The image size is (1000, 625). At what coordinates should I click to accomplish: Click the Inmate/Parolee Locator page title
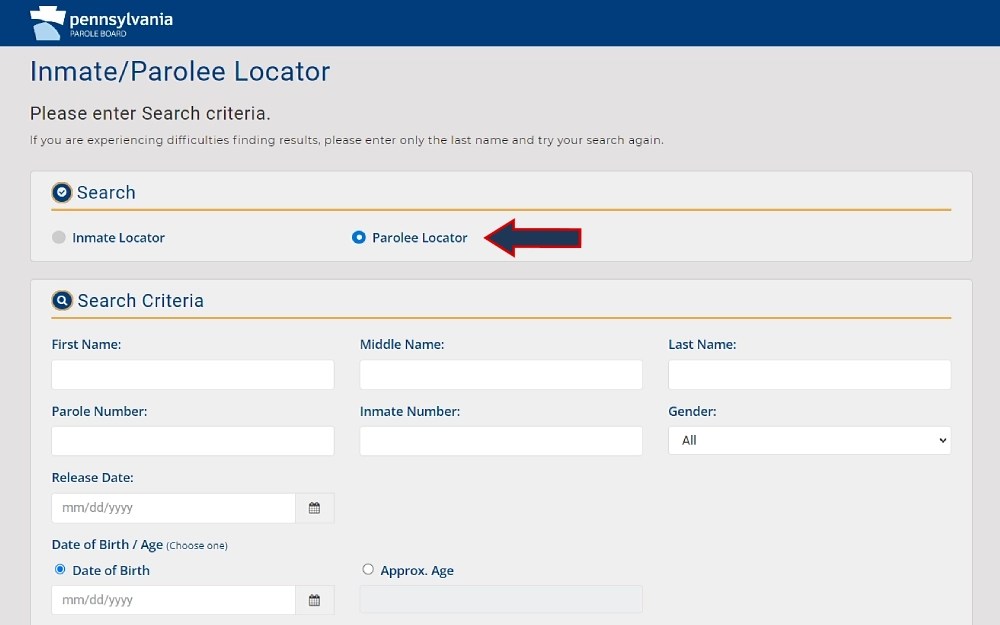click(x=180, y=72)
